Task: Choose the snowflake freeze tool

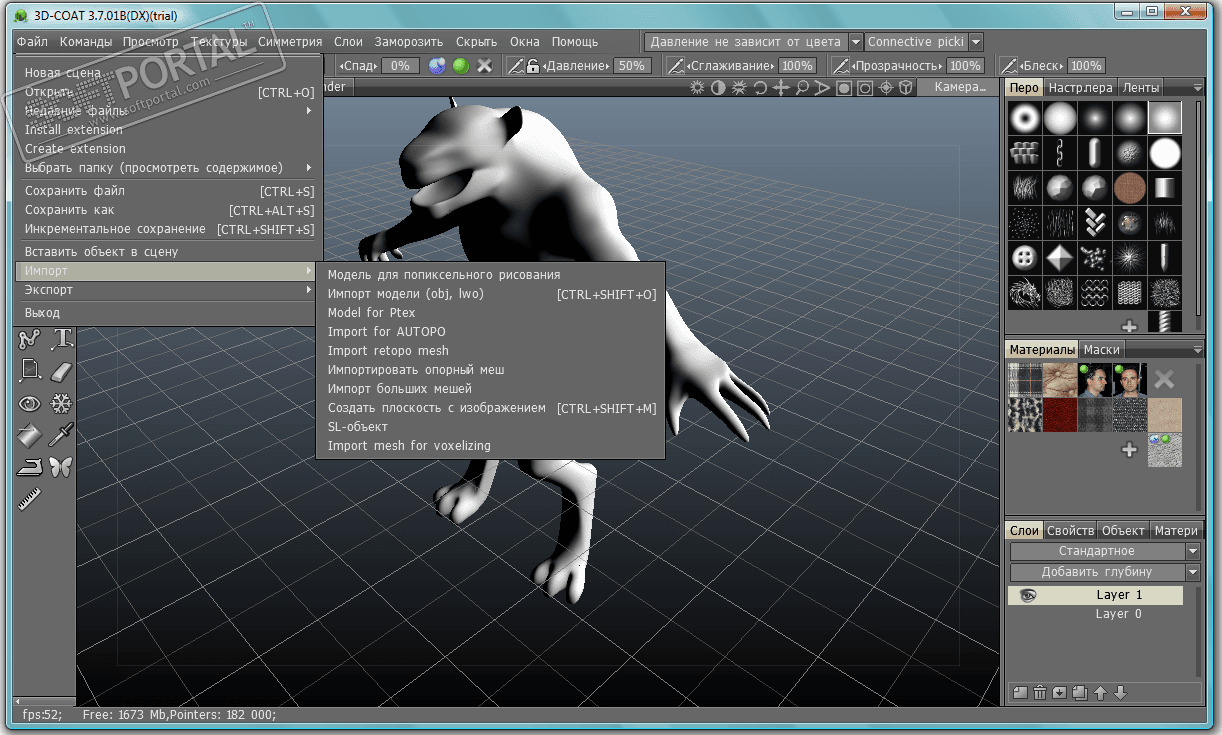Action: [62, 403]
